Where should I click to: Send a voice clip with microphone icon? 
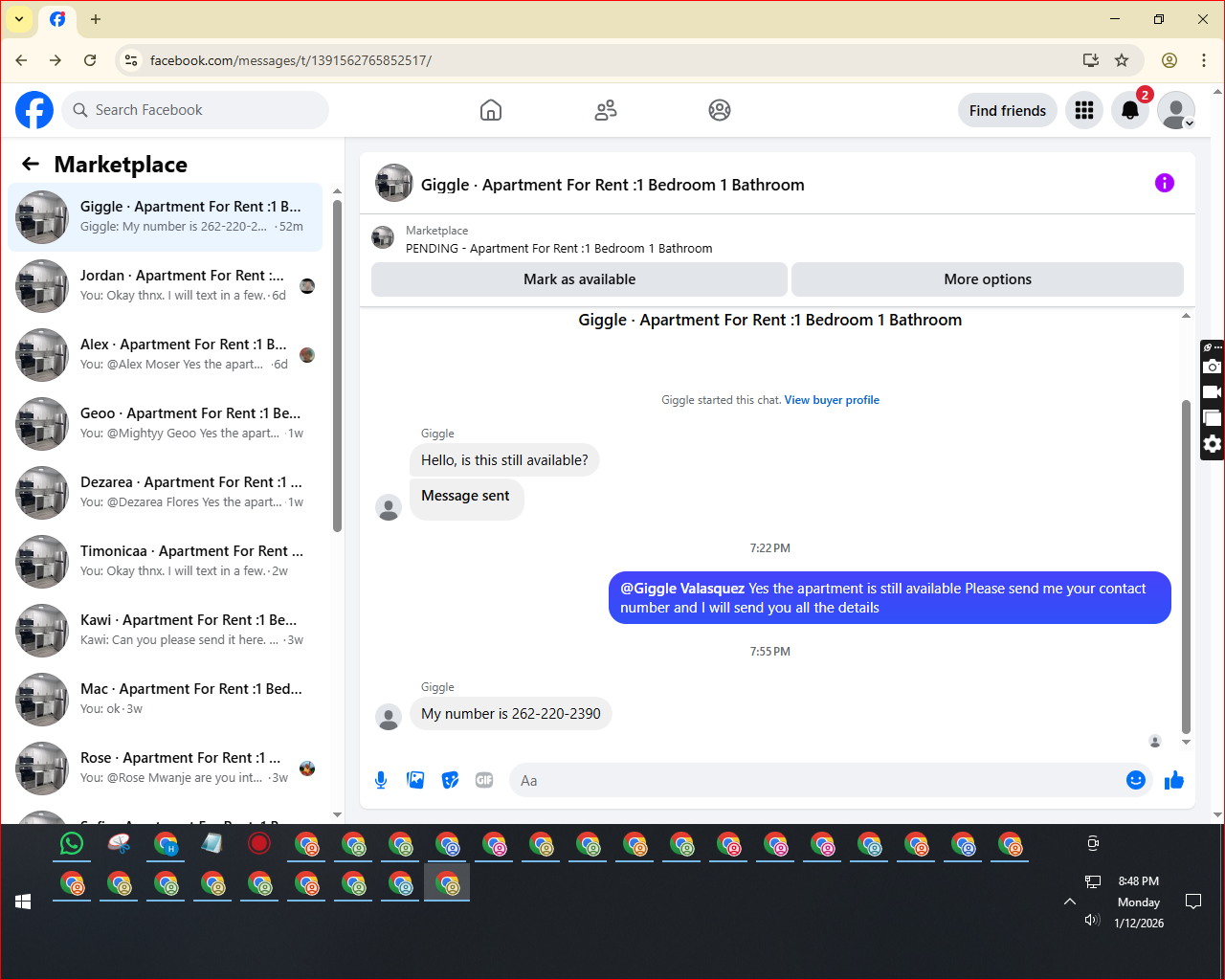click(x=381, y=780)
